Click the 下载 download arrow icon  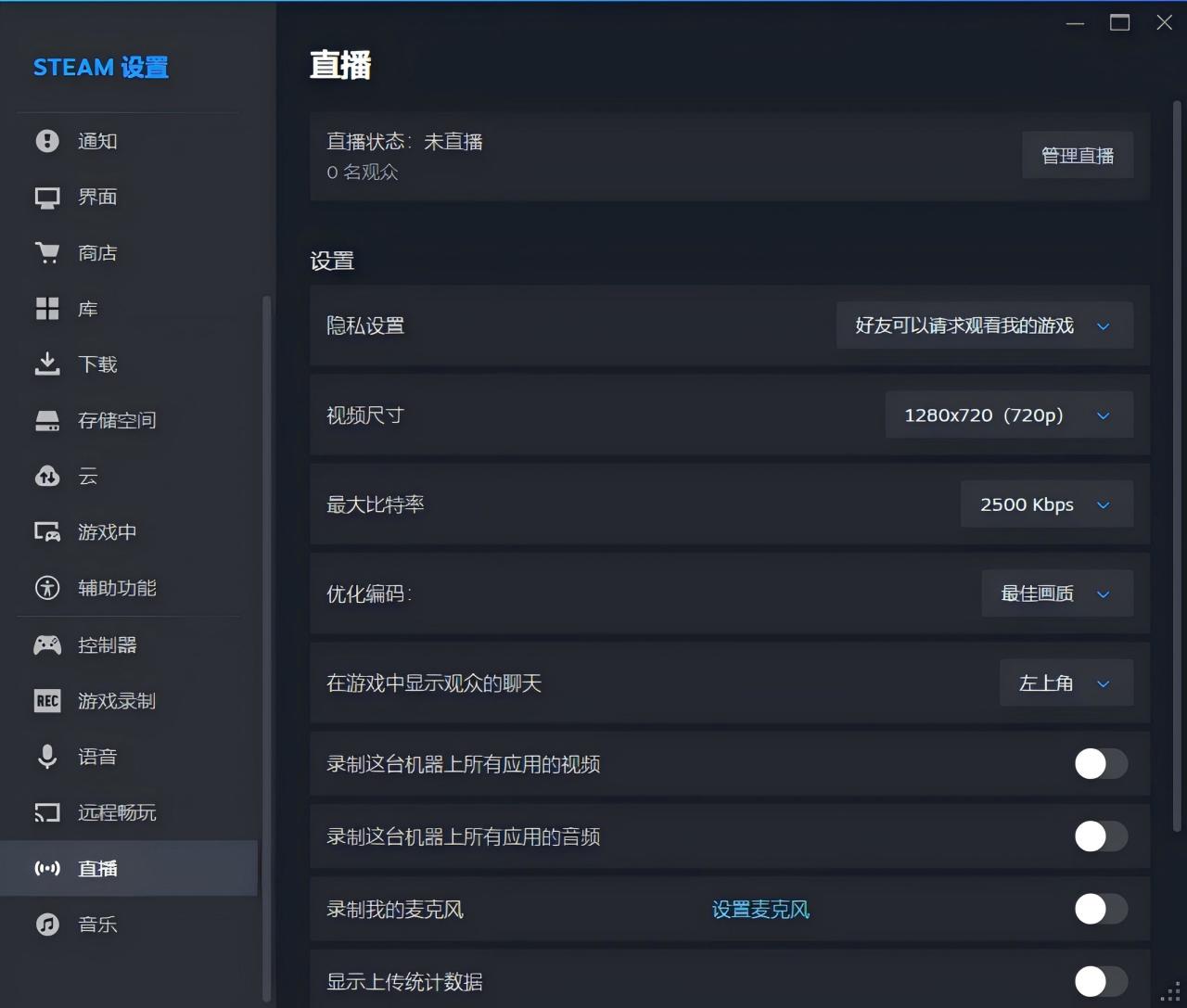pos(47,364)
